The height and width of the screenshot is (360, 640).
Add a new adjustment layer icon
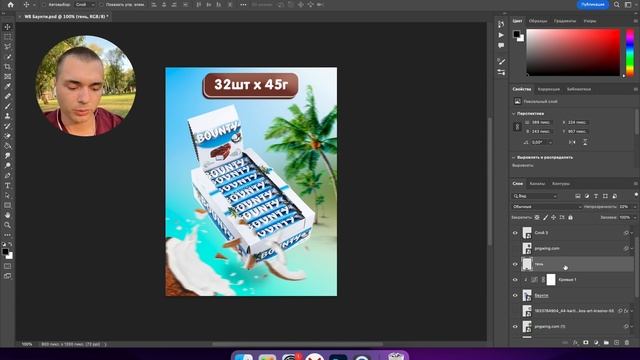click(596, 342)
